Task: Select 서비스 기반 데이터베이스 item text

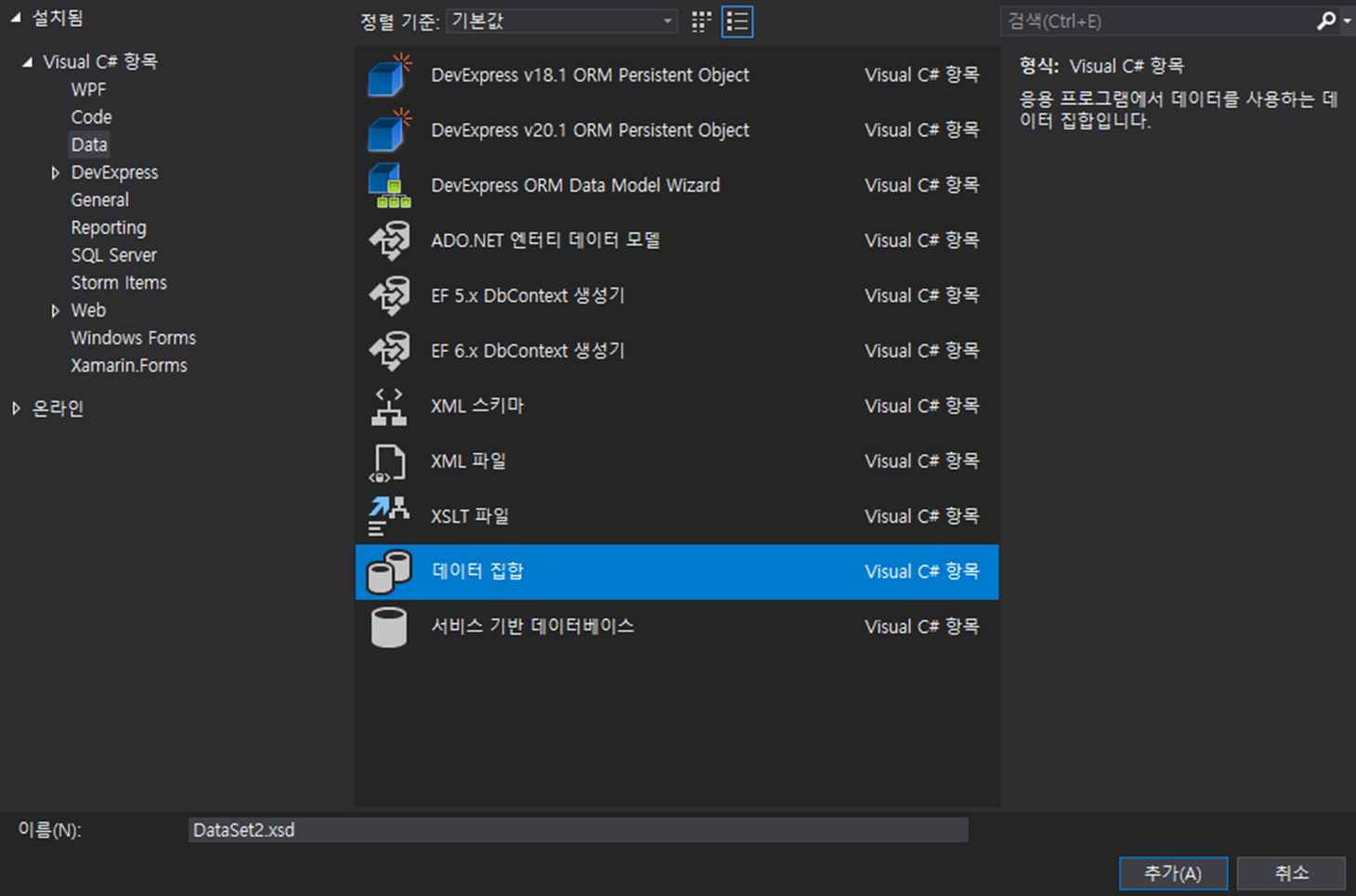Action: click(x=532, y=627)
